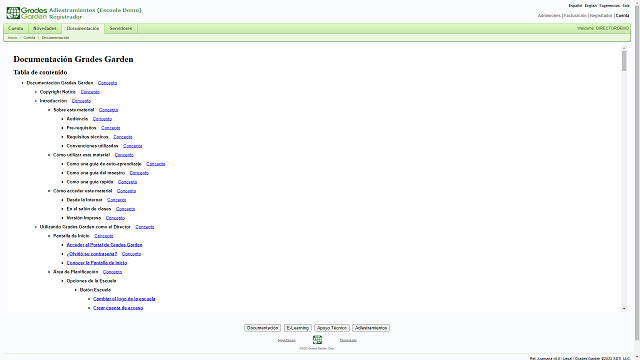Open Concepto link for Convenciones utilizadas
640x360 pixels.
[x=133, y=146]
